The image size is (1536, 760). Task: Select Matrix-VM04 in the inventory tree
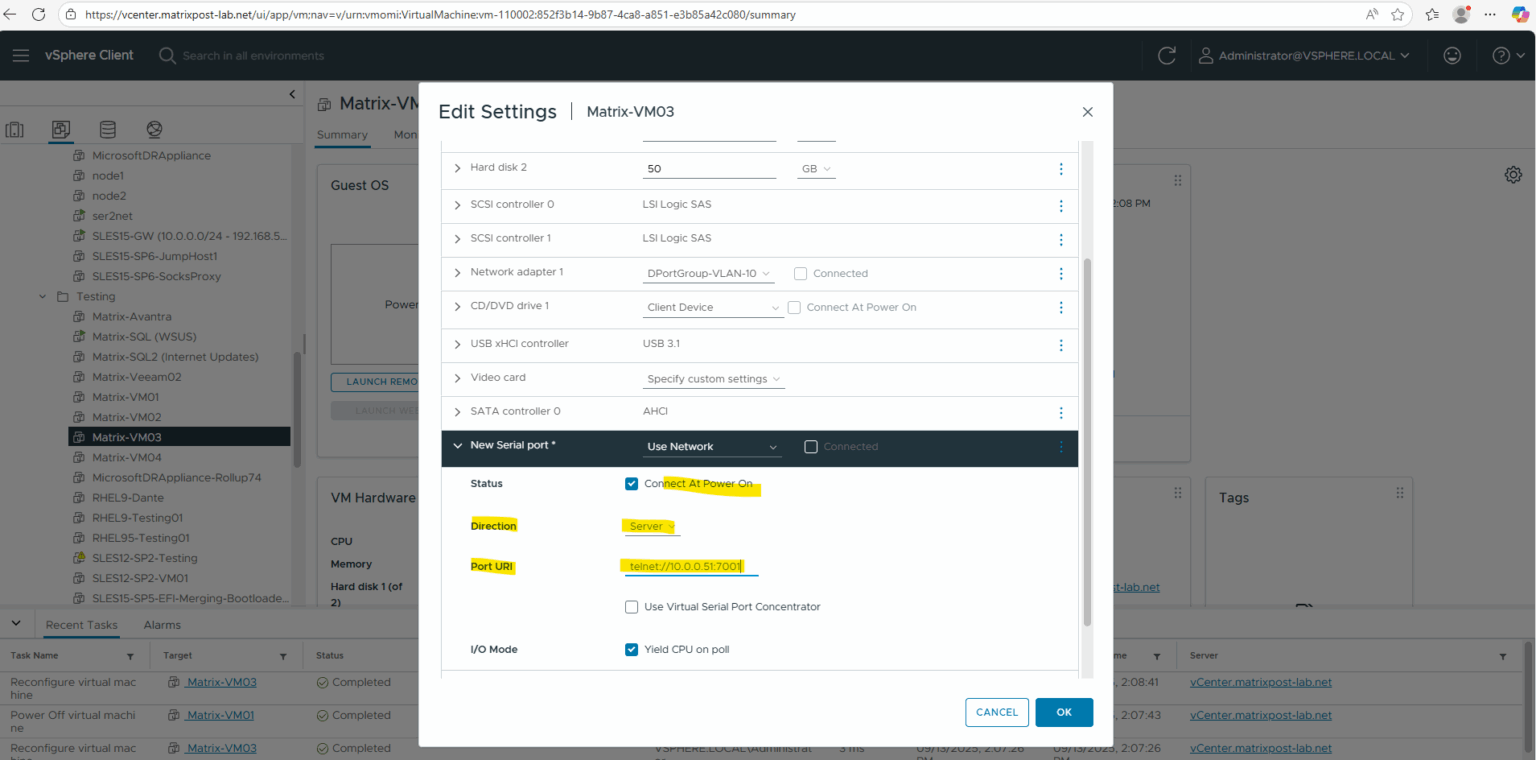pyautogui.click(x=127, y=457)
